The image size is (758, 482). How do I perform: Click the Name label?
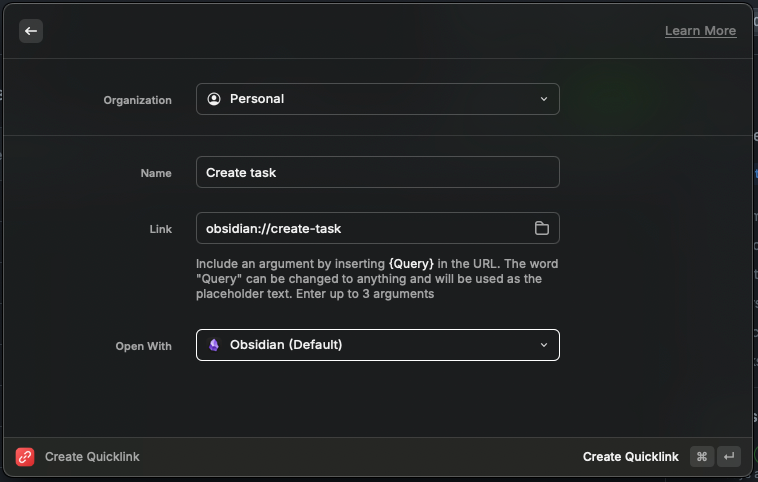point(156,173)
